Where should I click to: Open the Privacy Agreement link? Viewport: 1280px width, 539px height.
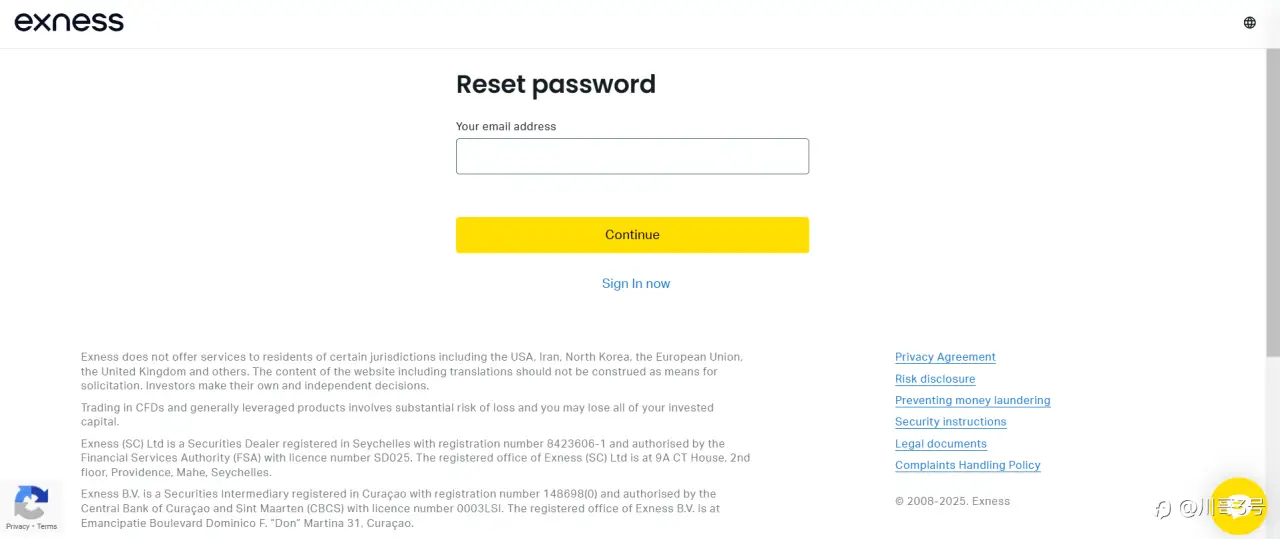(945, 357)
